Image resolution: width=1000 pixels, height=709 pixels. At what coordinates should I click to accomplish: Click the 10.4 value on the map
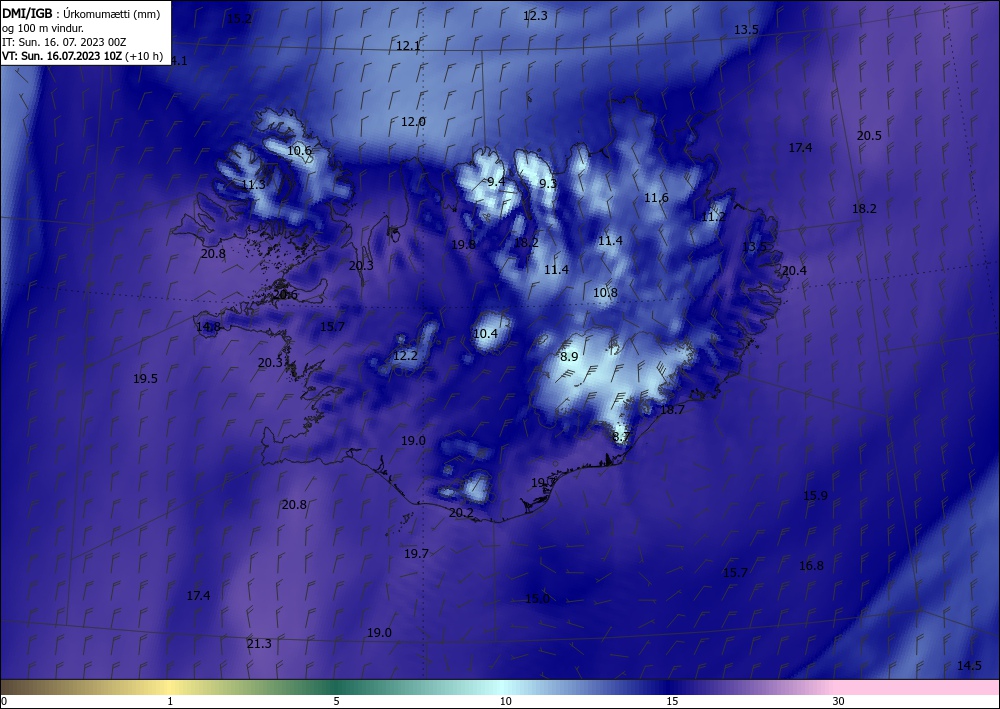point(485,333)
